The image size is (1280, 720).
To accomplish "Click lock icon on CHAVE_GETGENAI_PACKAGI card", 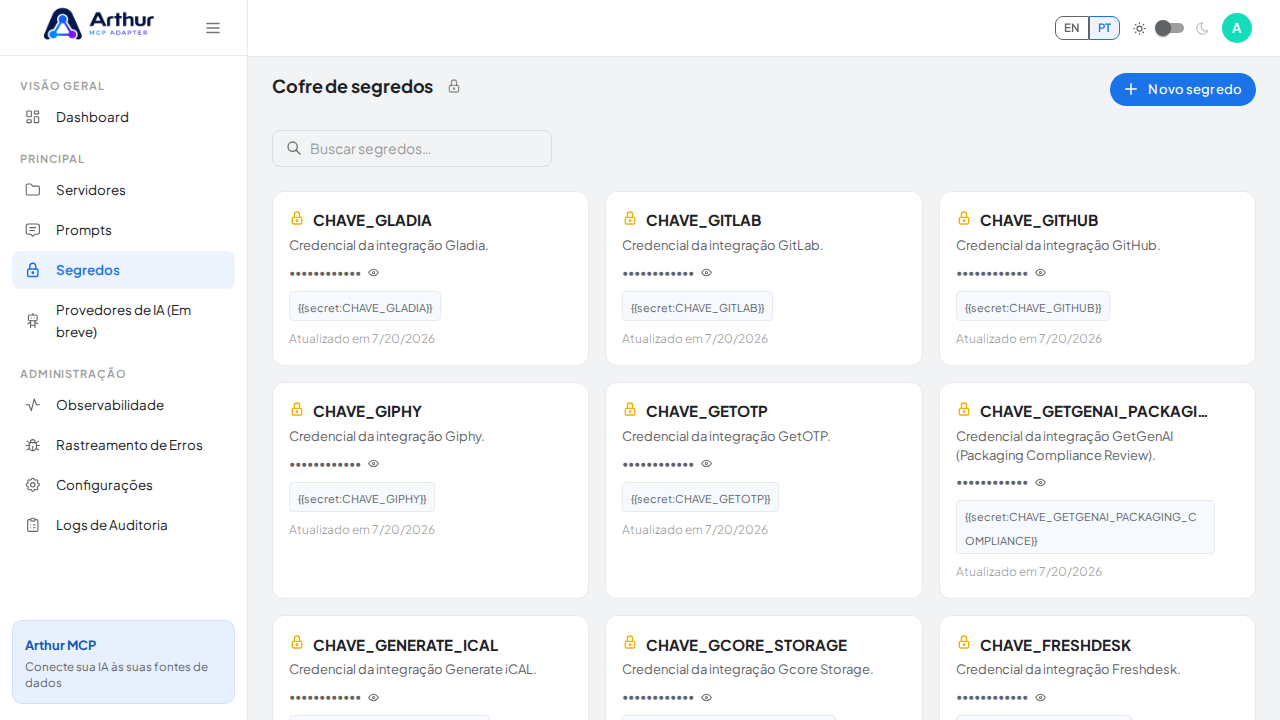I will pos(964,409).
